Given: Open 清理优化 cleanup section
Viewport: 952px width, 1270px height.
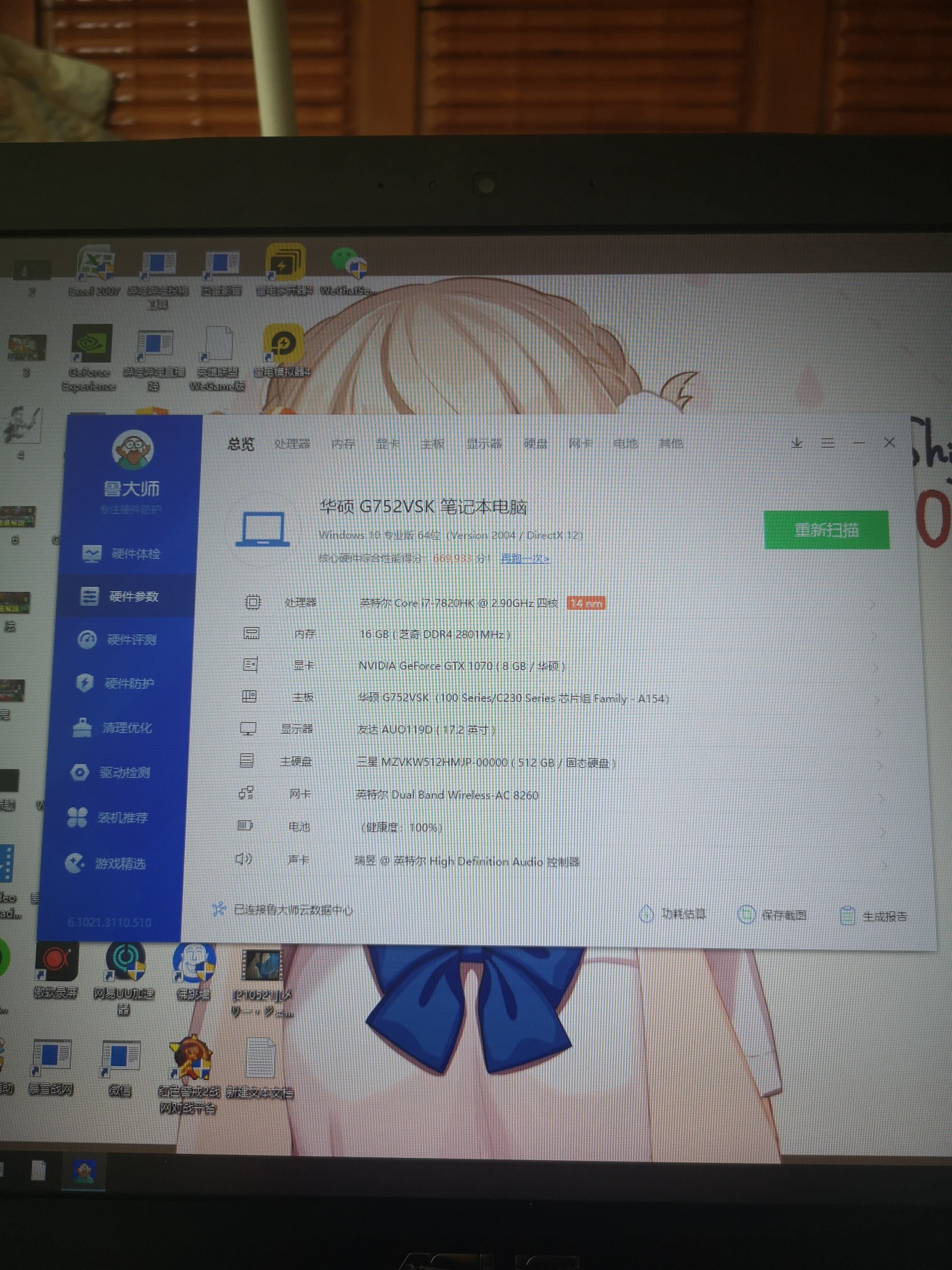Looking at the screenshot, I should (x=113, y=728).
